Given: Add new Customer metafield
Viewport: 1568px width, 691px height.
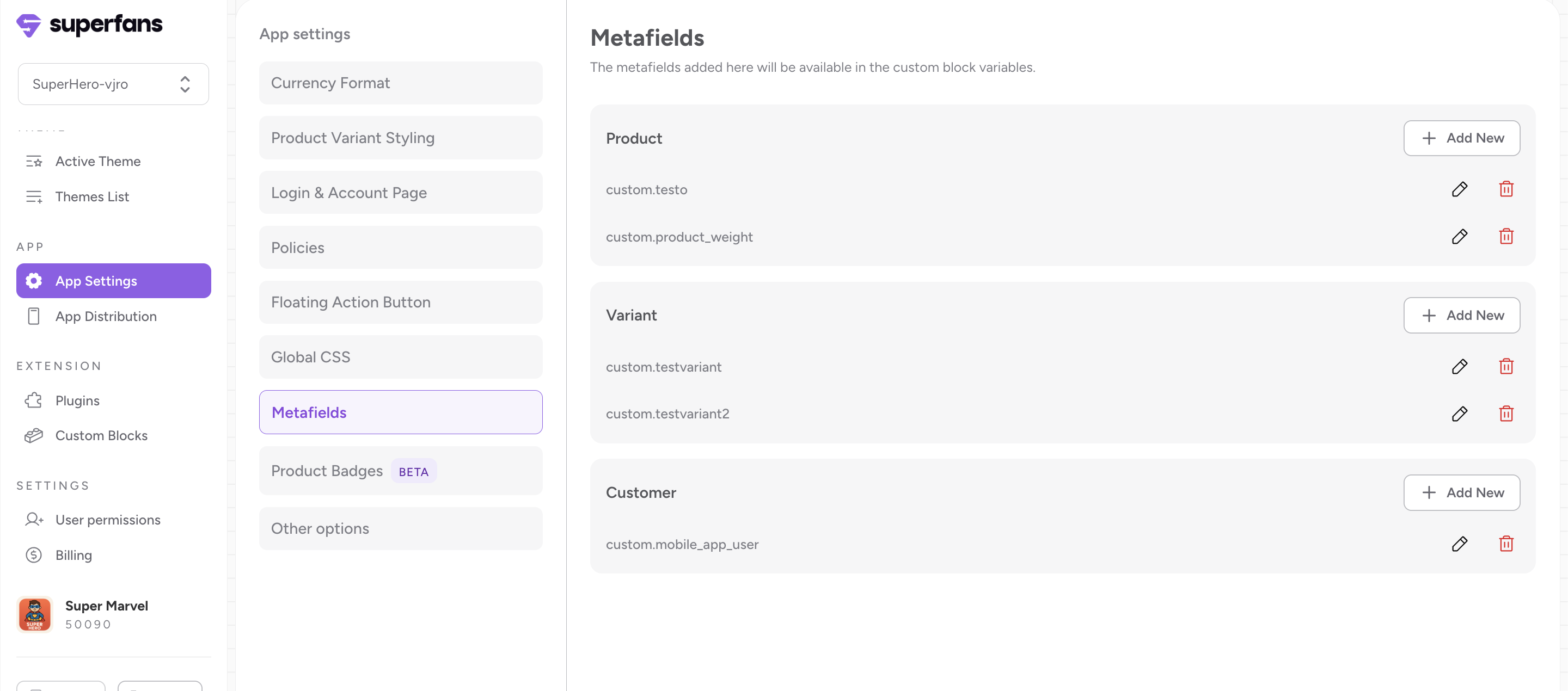Looking at the screenshot, I should 1461,493.
